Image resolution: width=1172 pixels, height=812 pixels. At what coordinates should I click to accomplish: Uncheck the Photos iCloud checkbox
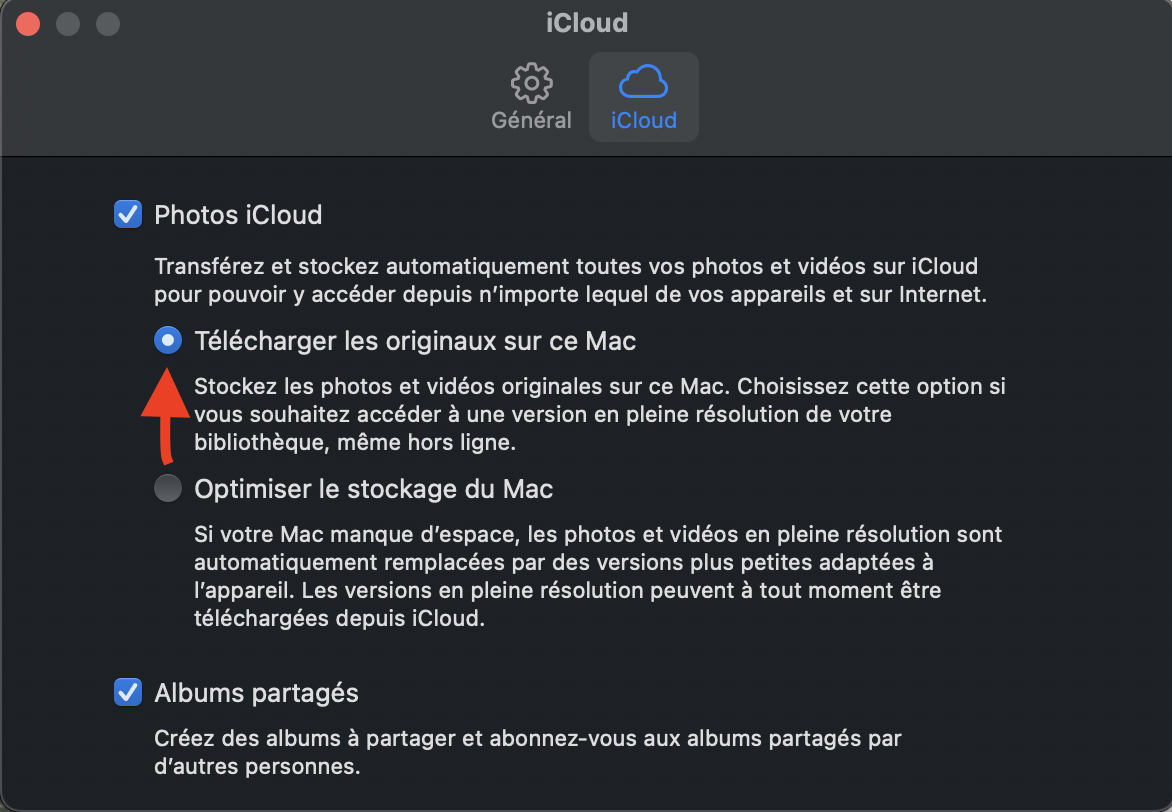pos(128,214)
